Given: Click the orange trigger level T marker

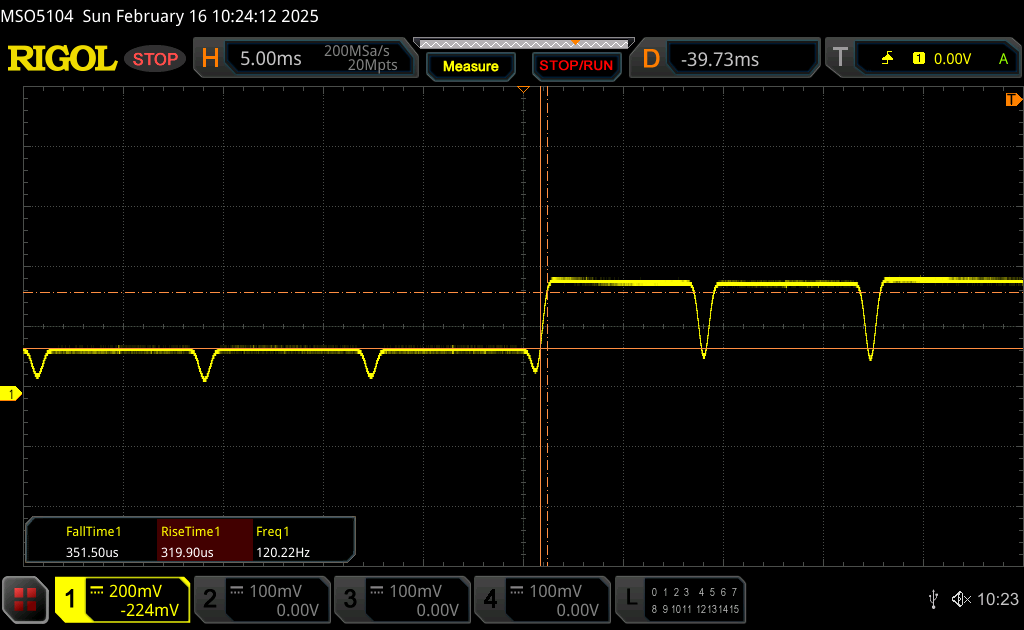Looking at the screenshot, I should point(1013,100).
